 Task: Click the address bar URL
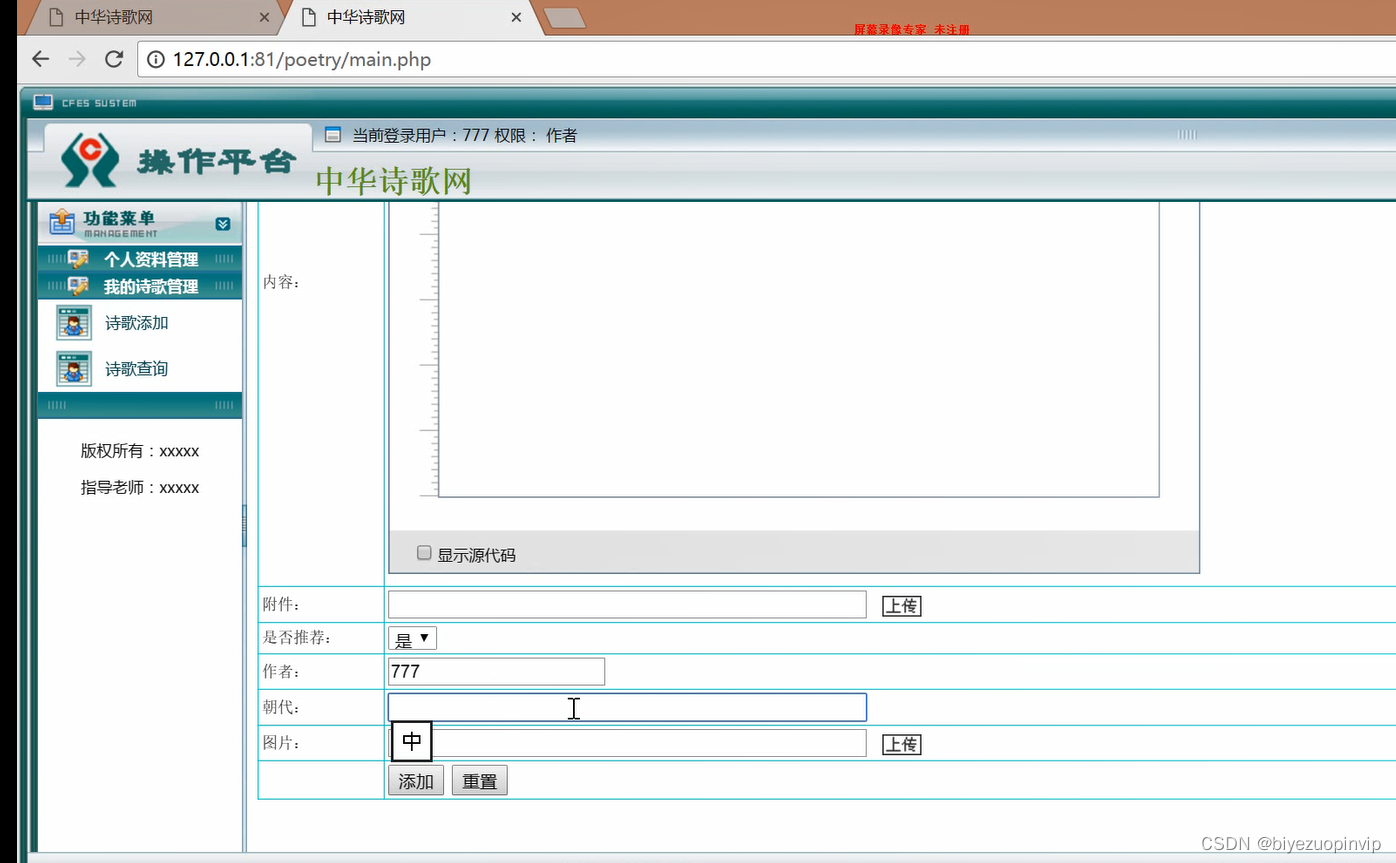[x=302, y=60]
